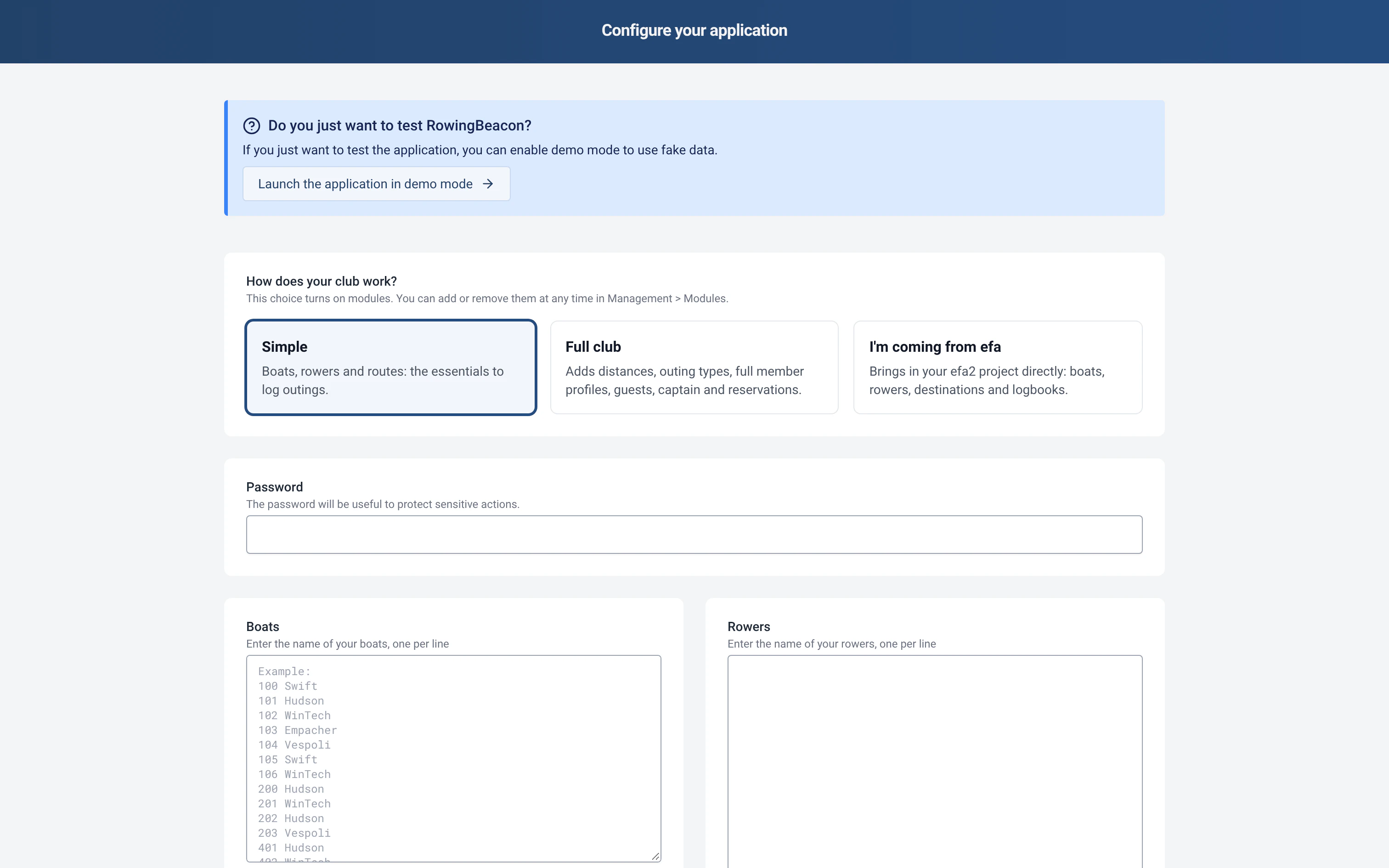Image resolution: width=1389 pixels, height=868 pixels.
Task: Click the question mark help icon
Action: coord(251,126)
